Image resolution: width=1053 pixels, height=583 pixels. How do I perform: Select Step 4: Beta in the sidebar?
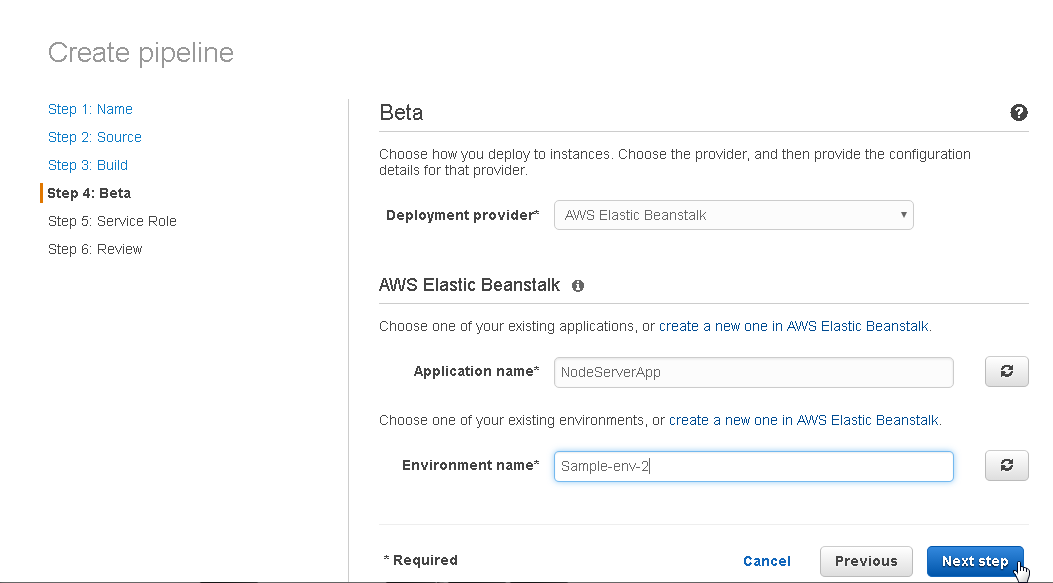(89, 193)
